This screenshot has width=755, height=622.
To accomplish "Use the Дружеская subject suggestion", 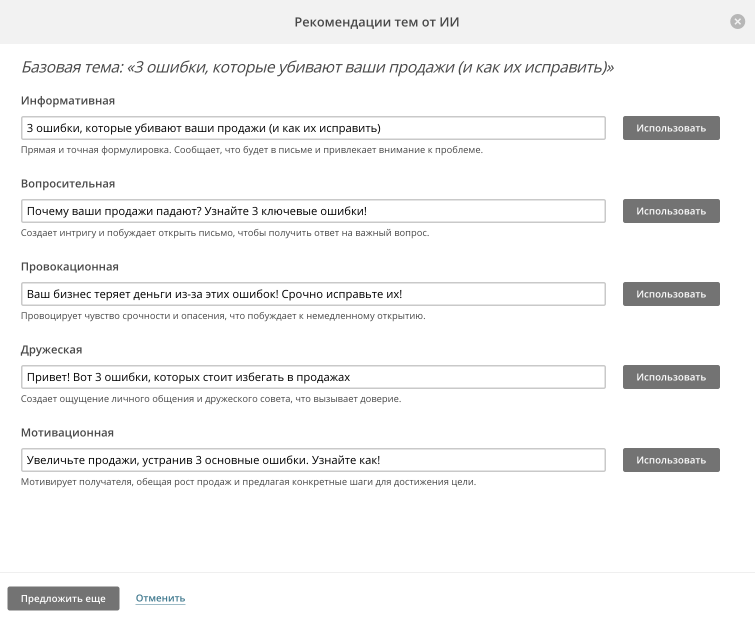I will 671,377.
